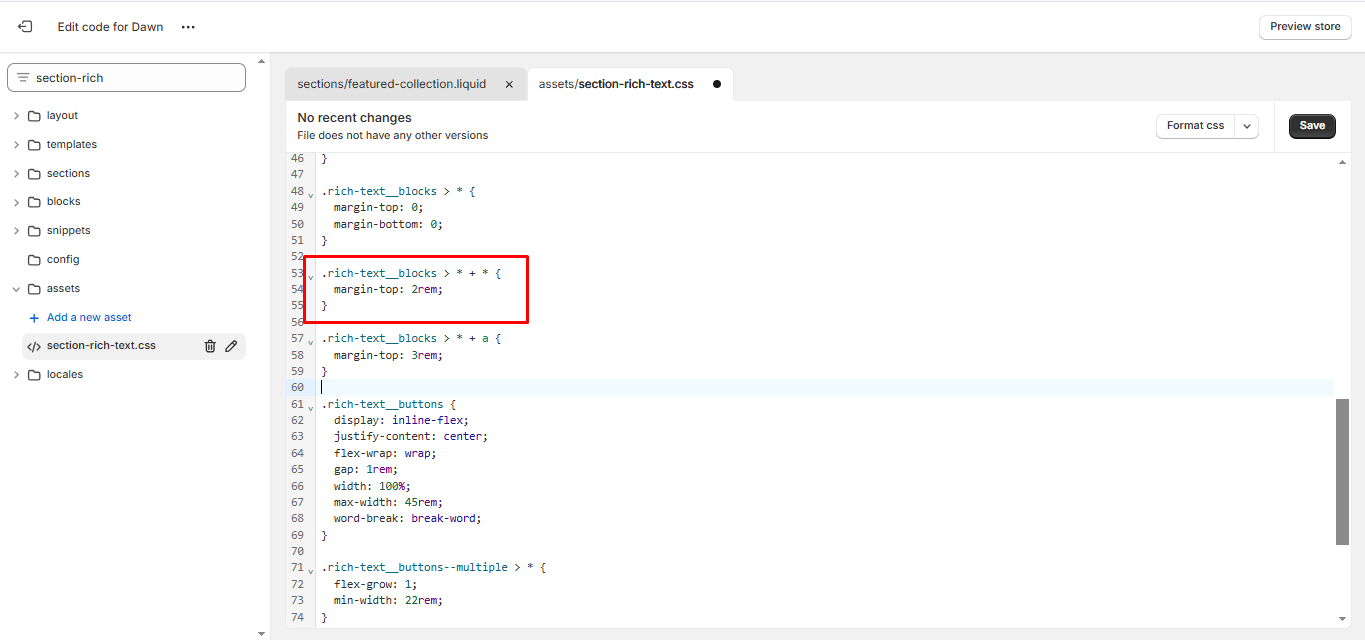This screenshot has width=1365, height=640.
Task: Expand the locales folder
Action: coord(16,375)
